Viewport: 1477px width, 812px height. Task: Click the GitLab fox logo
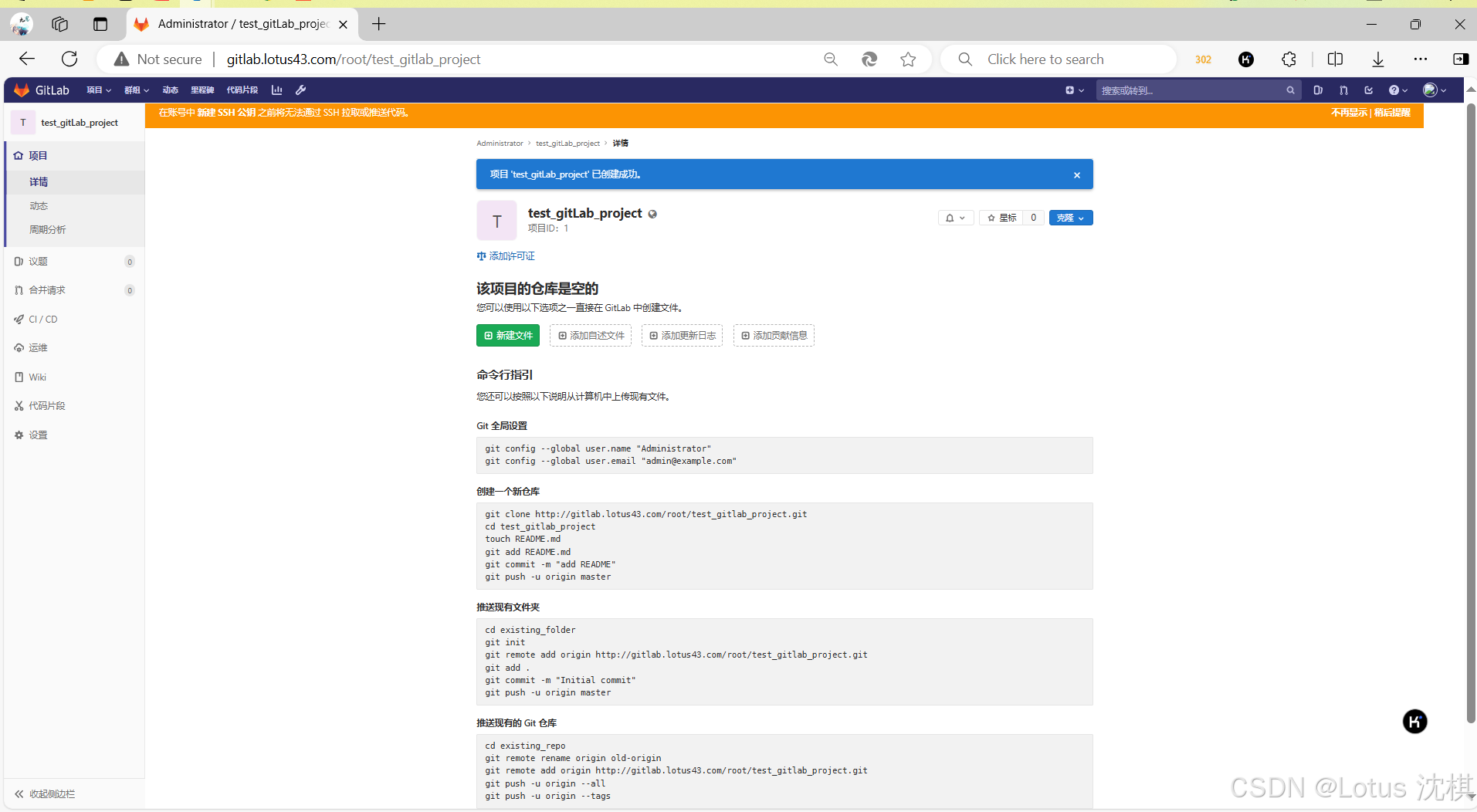(x=22, y=90)
